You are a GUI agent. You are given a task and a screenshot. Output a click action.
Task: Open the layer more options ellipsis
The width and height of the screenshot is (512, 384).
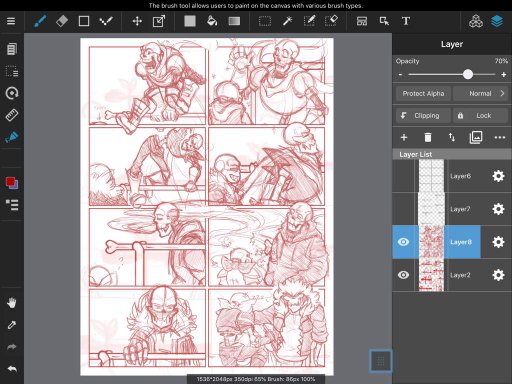pyautogui.click(x=500, y=137)
